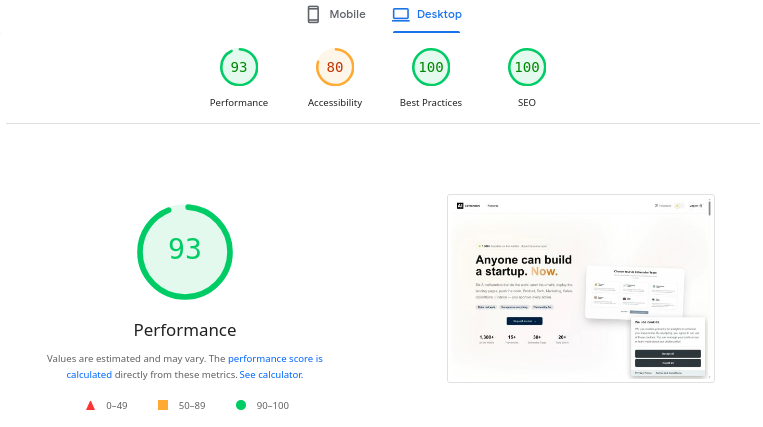Click the '90–100' legend text
763x427 pixels.
(272, 406)
